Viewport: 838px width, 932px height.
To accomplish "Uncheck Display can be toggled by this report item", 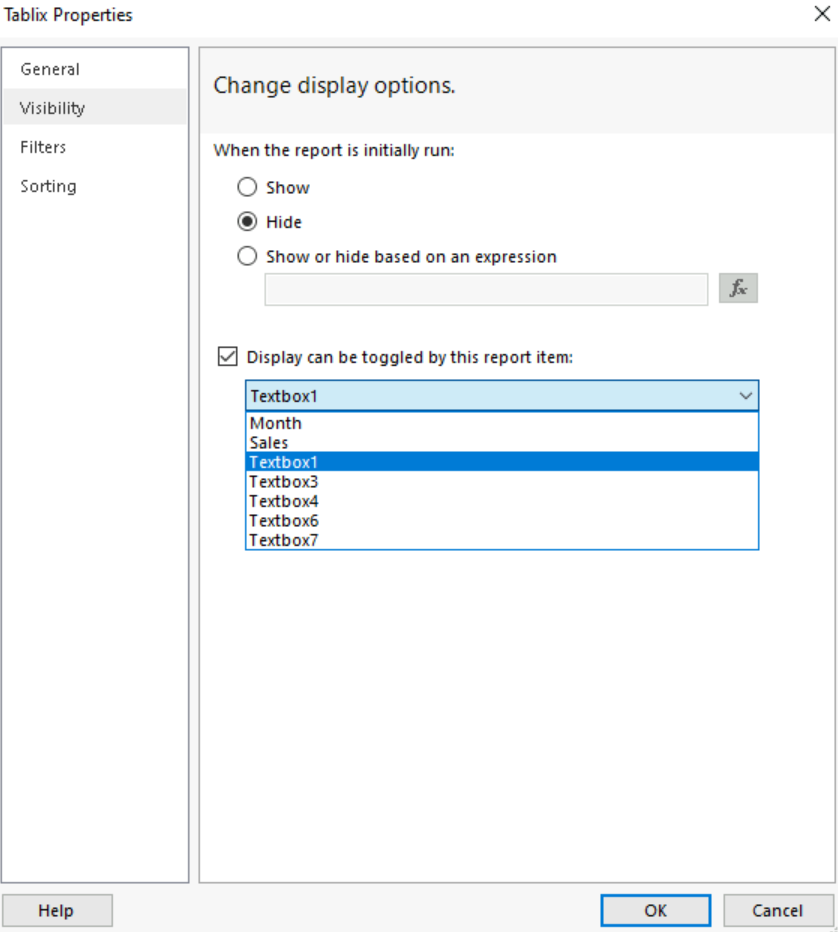I will pos(228,356).
